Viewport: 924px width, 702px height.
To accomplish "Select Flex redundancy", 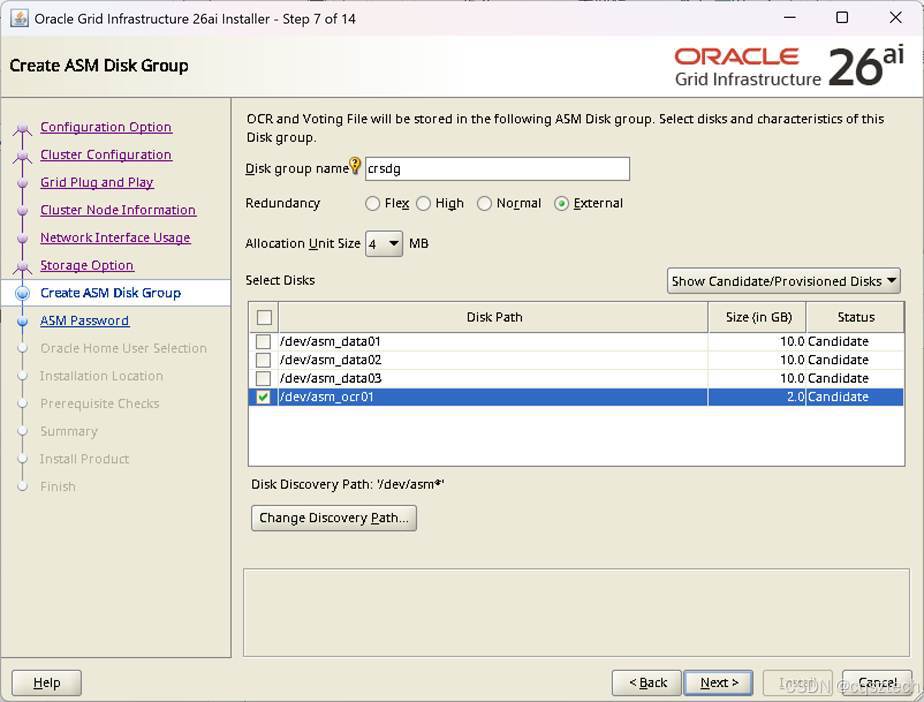I will 372,203.
